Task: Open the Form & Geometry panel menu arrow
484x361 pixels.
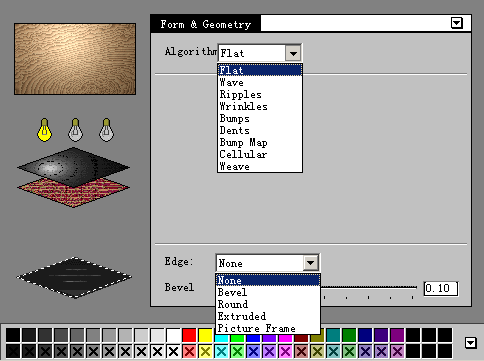Action: 457,23
